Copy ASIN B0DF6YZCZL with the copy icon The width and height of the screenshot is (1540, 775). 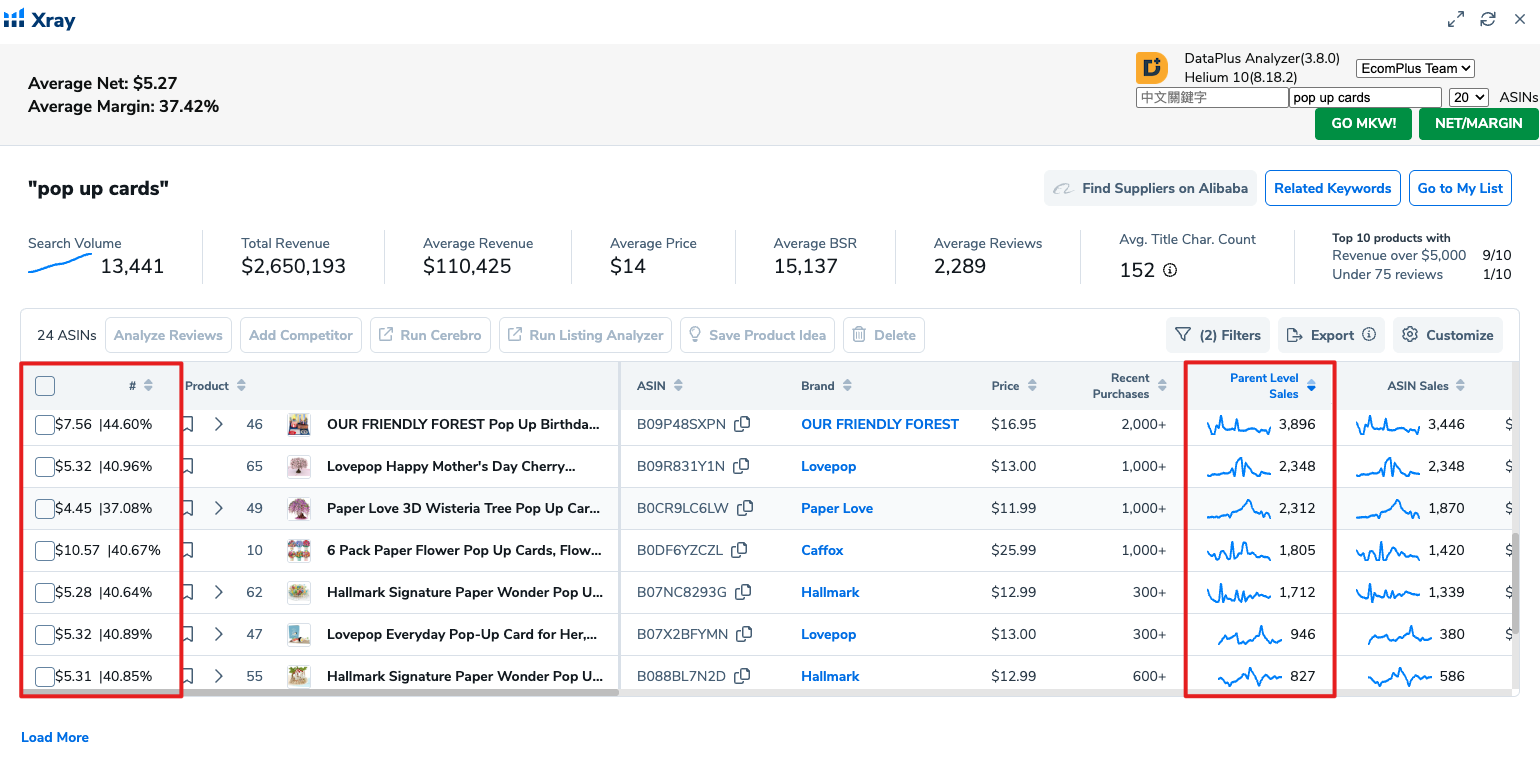739,550
